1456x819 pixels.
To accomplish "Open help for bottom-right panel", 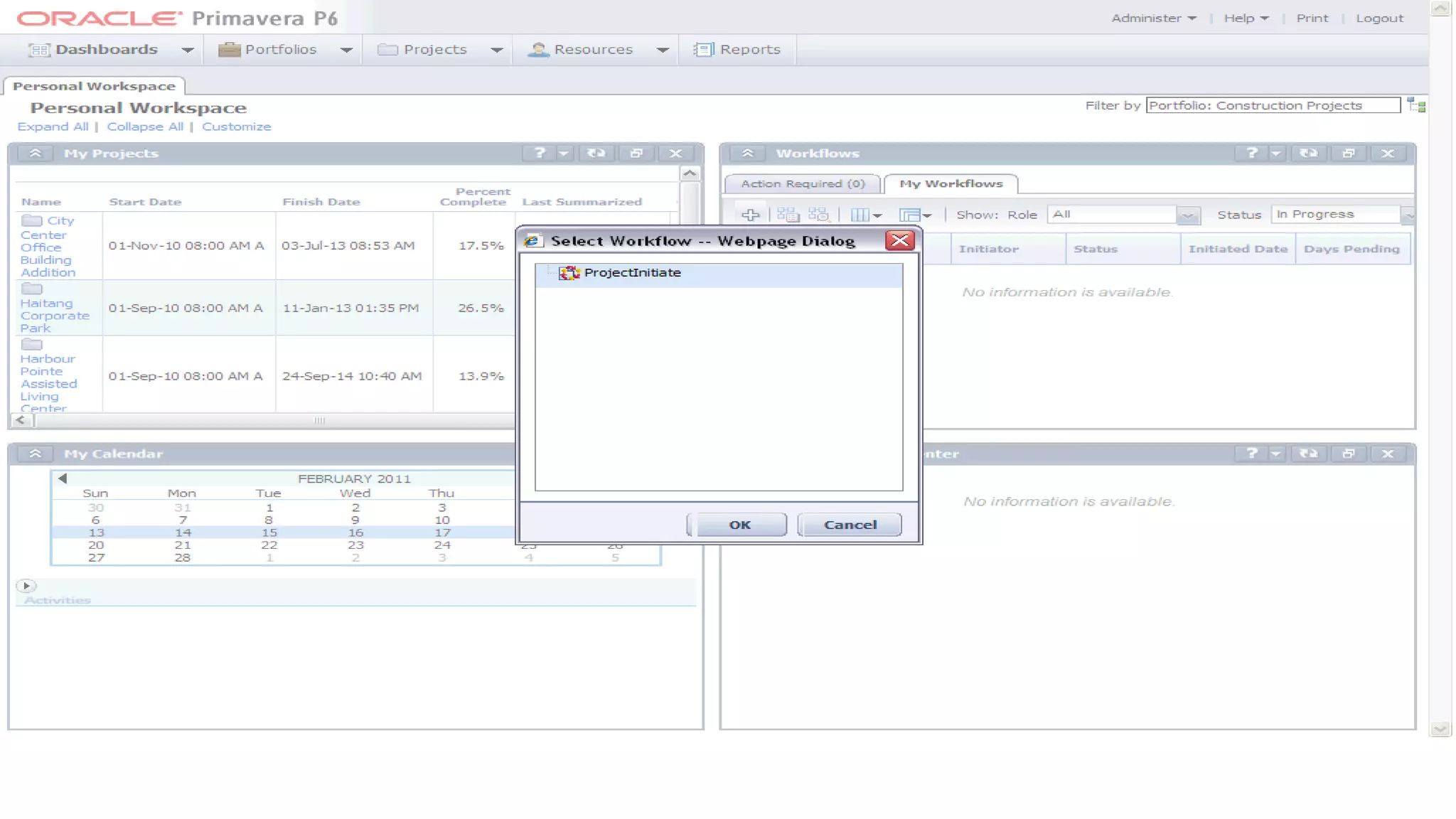I will pos(1252,454).
